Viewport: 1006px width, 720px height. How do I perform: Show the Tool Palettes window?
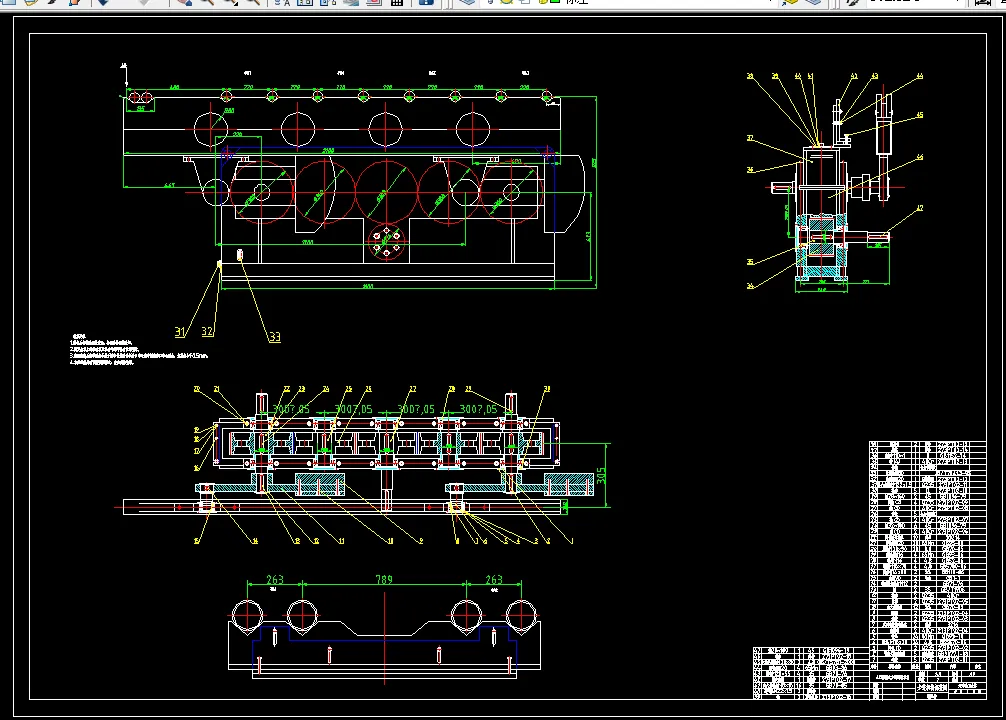tap(327, 3)
